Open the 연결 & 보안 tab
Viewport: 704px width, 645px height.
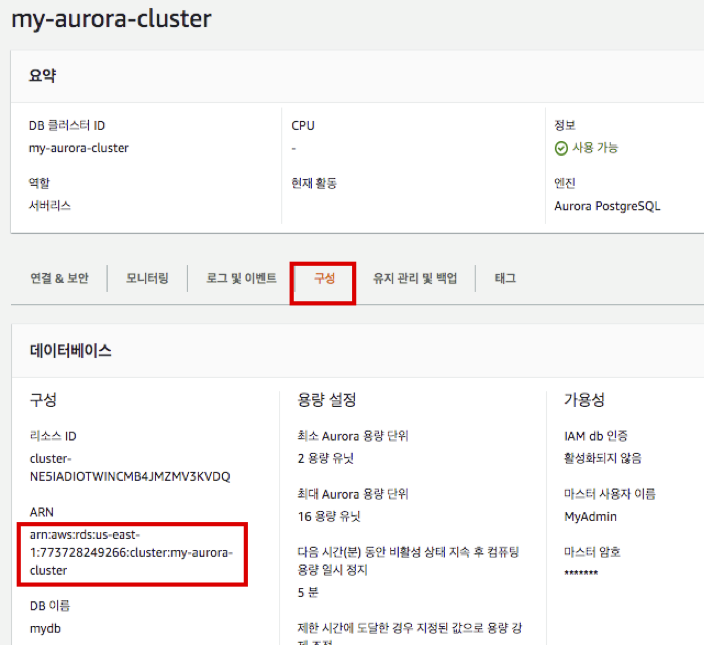click(x=59, y=278)
